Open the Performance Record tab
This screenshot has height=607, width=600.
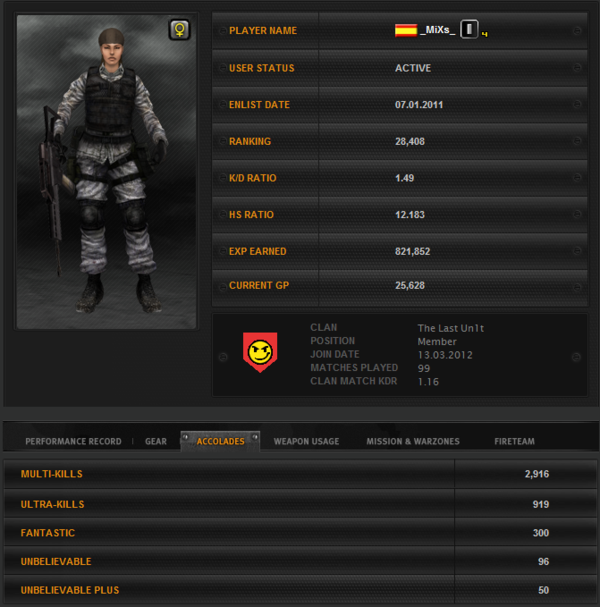coord(73,441)
